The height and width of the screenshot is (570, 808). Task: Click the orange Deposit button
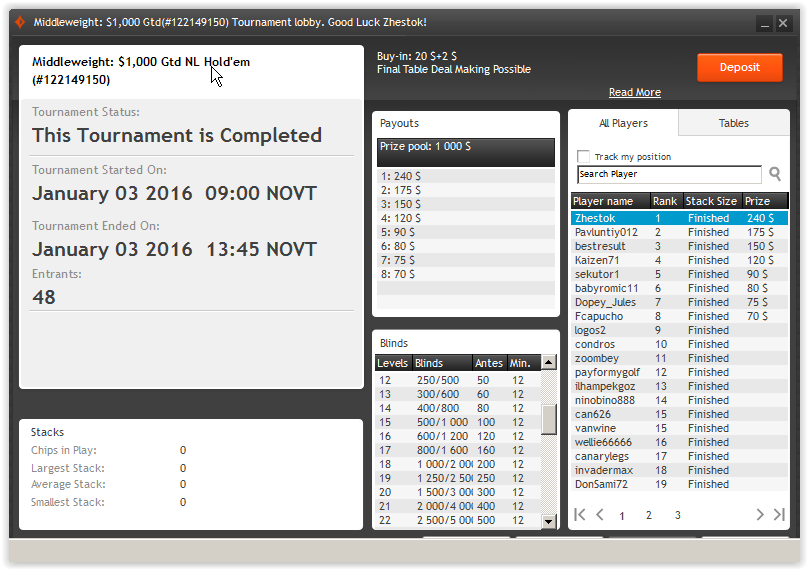pyautogui.click(x=739, y=68)
